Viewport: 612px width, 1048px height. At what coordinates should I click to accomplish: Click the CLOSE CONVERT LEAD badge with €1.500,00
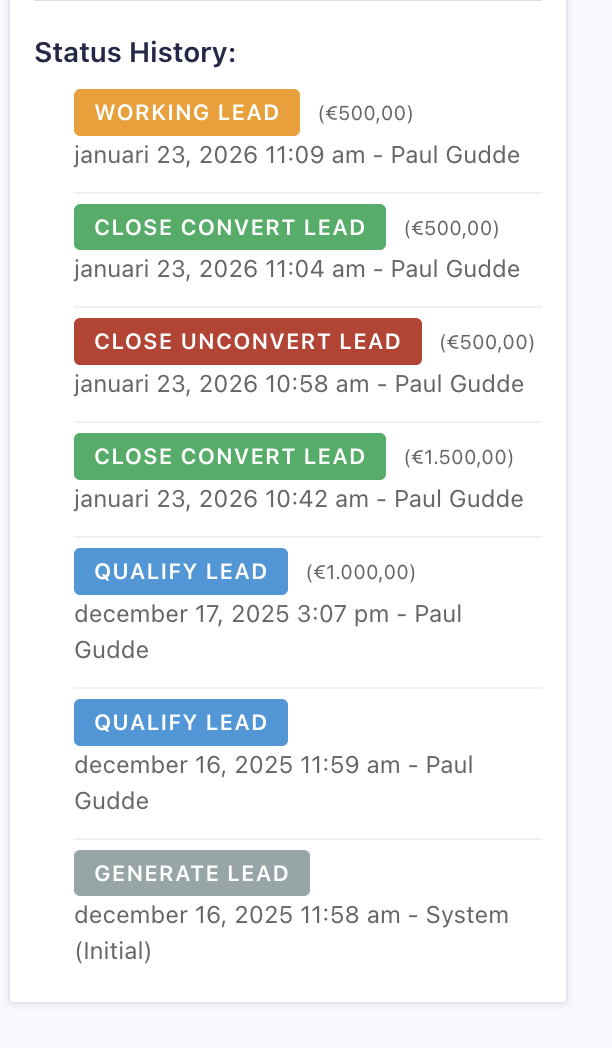click(x=230, y=456)
